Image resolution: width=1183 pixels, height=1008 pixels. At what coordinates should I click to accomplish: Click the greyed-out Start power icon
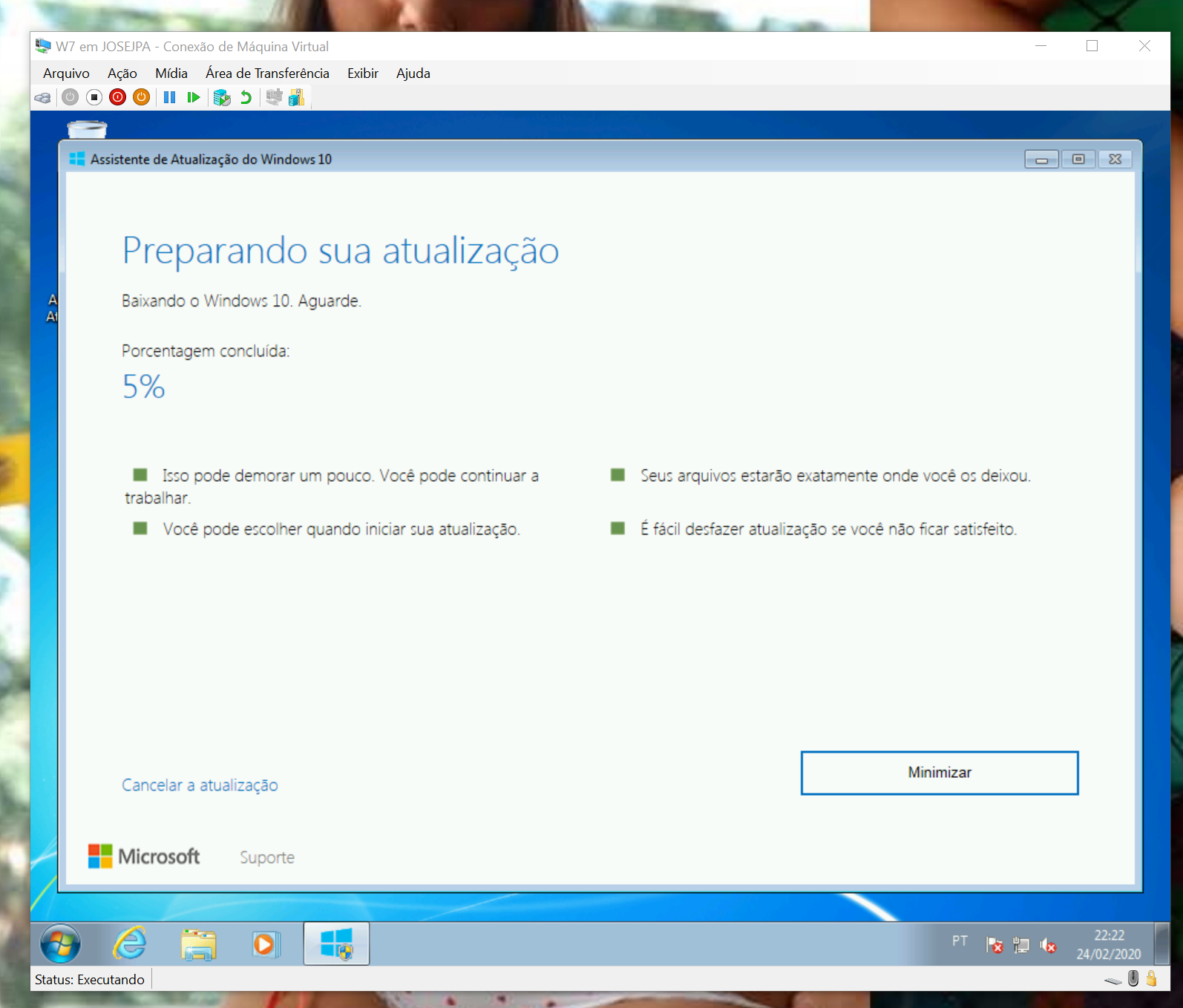pos(71,97)
